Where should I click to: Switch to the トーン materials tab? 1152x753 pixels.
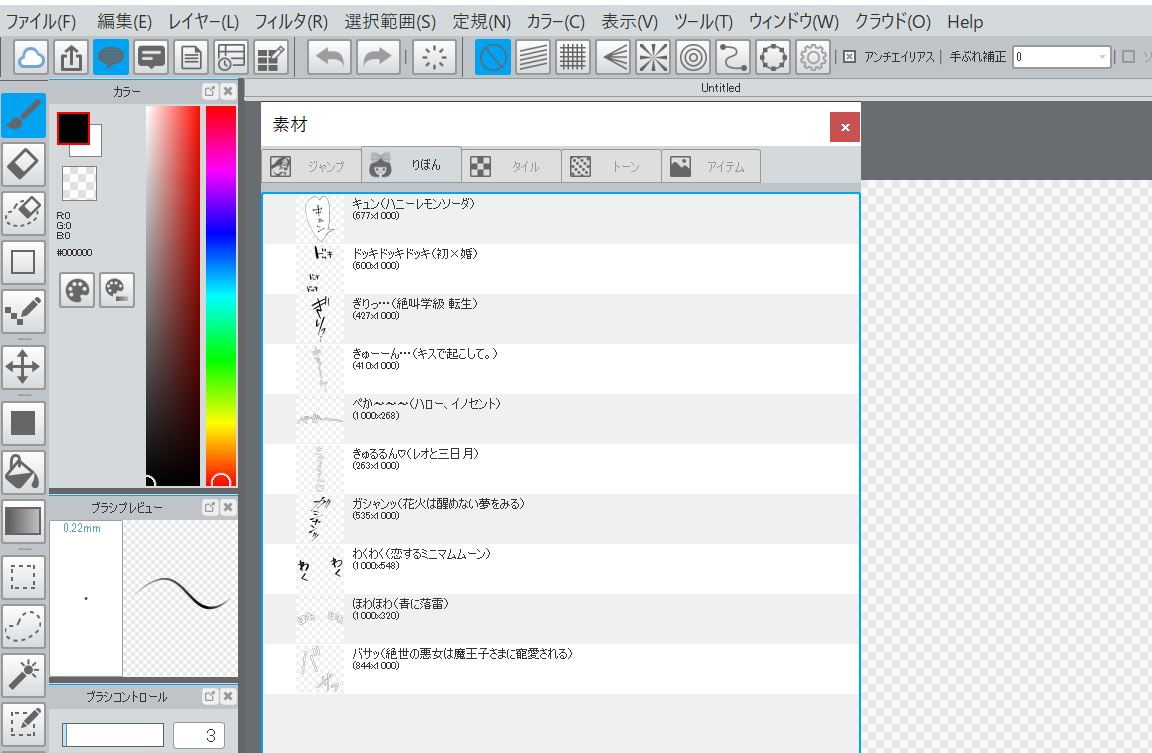click(x=611, y=165)
